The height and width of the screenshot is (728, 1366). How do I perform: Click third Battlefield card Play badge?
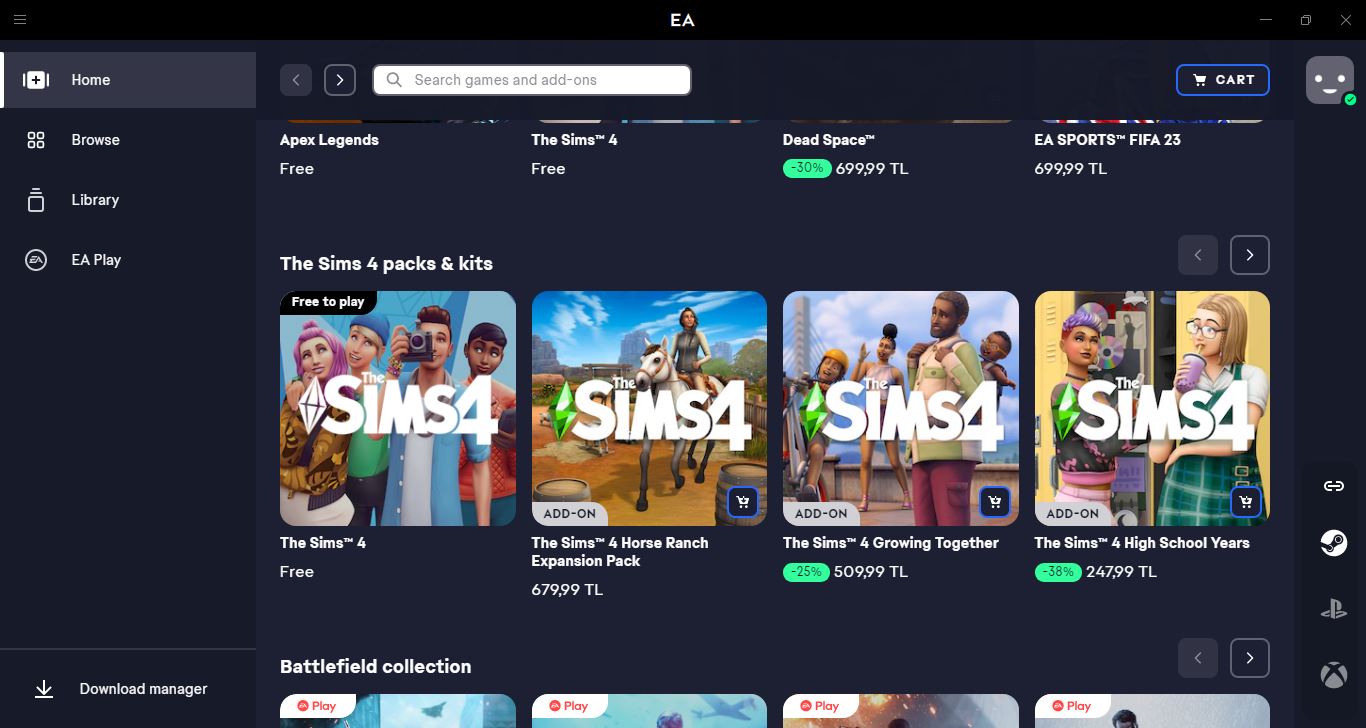pyautogui.click(x=820, y=706)
